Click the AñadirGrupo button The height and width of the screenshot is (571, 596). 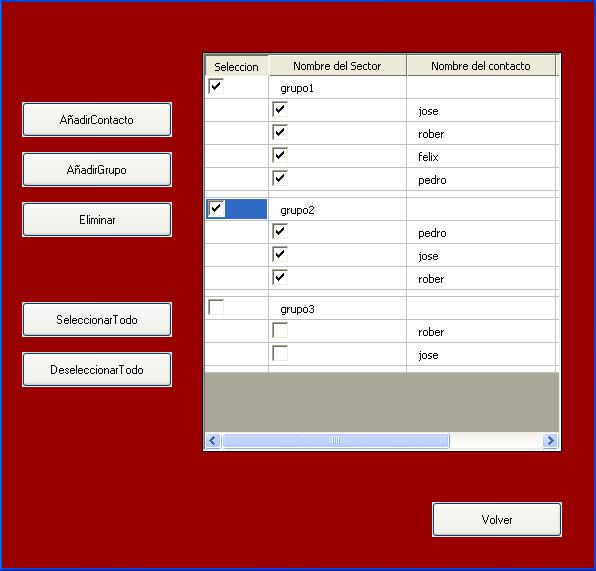(x=97, y=170)
